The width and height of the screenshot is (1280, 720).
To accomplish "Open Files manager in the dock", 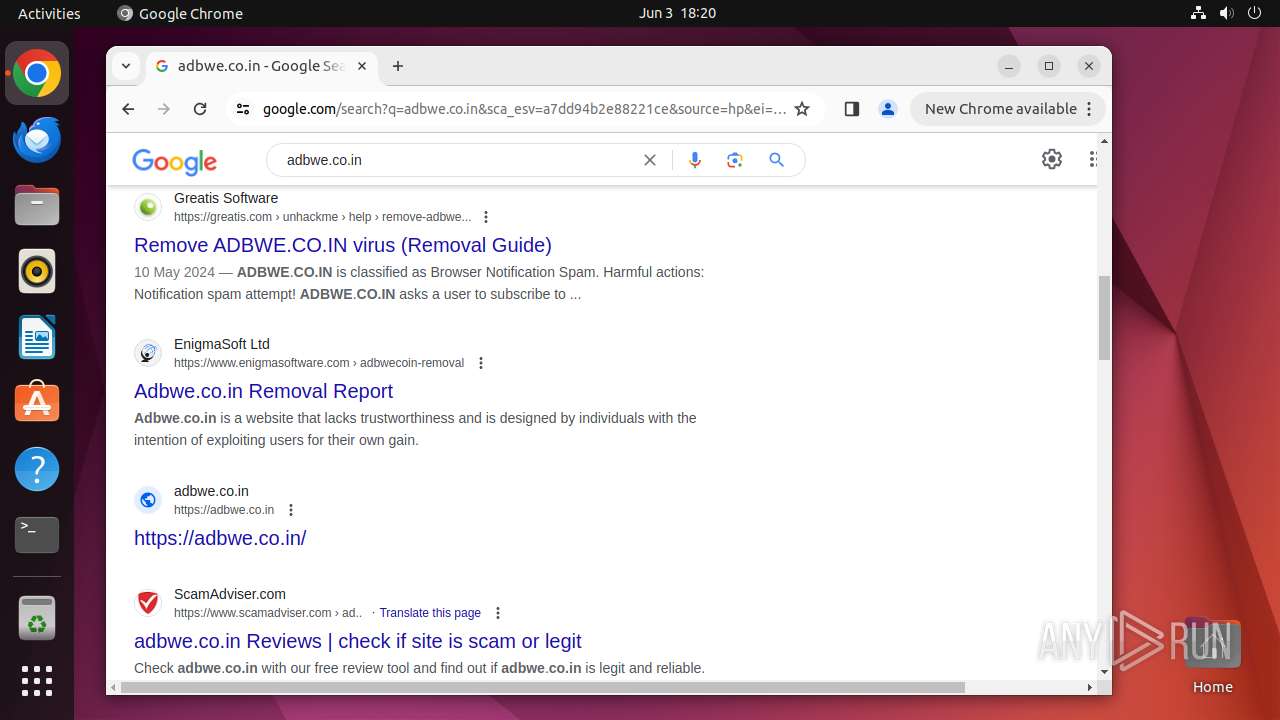I will [37, 205].
